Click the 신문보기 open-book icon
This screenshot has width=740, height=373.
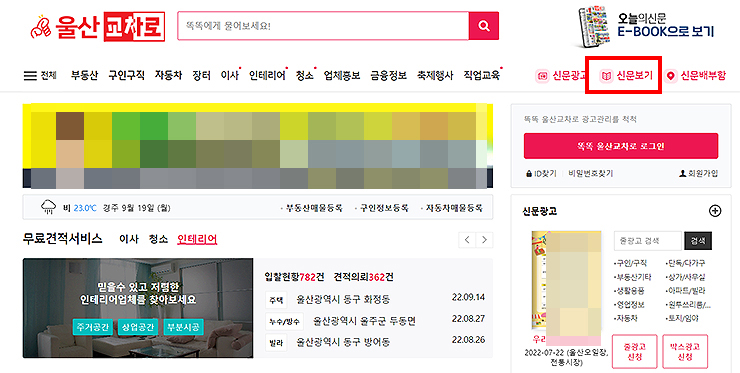pos(606,76)
